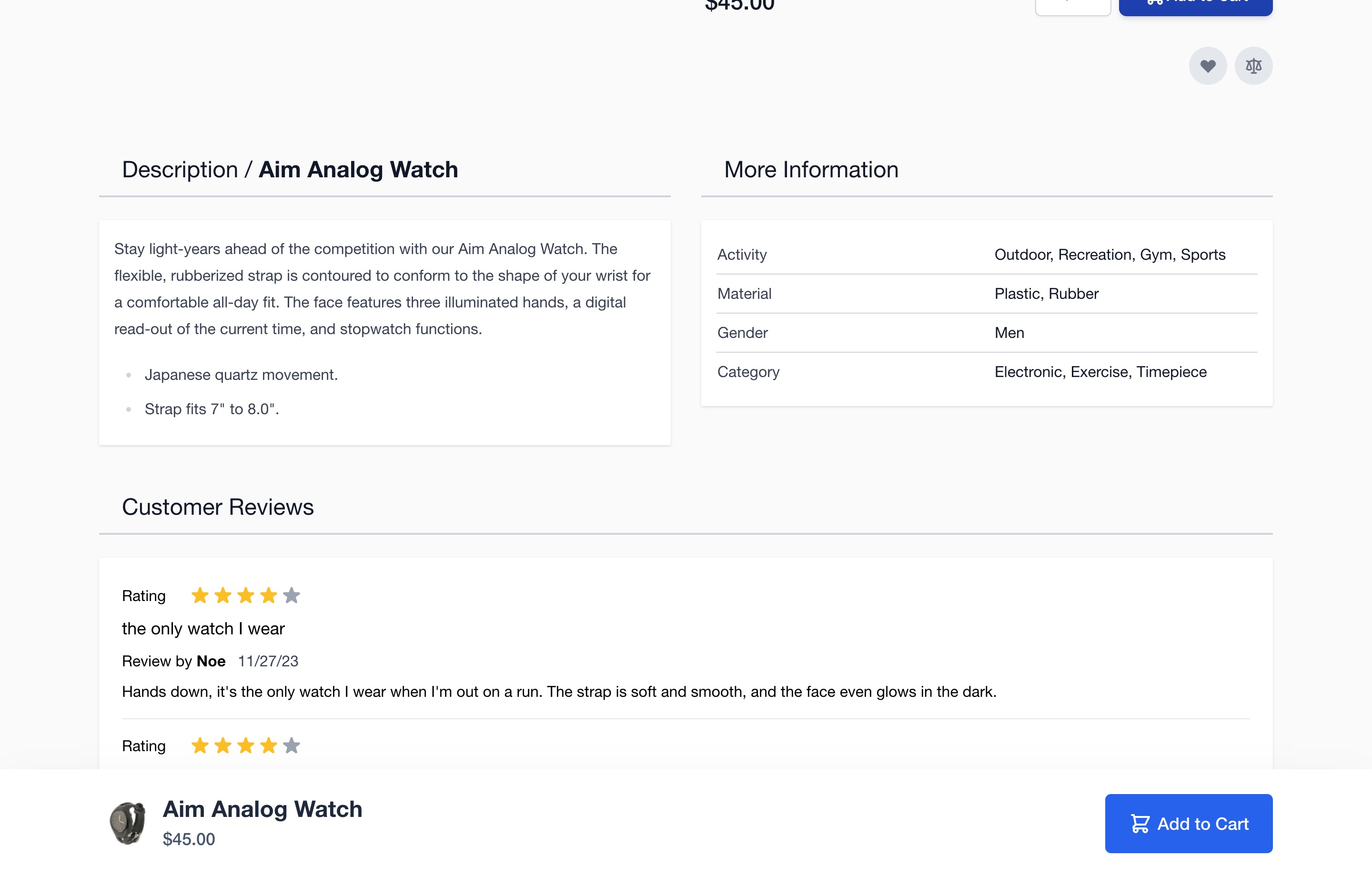1372x877 pixels.
Task: Select the review title "the only watch I wear"
Action: pyautogui.click(x=203, y=628)
